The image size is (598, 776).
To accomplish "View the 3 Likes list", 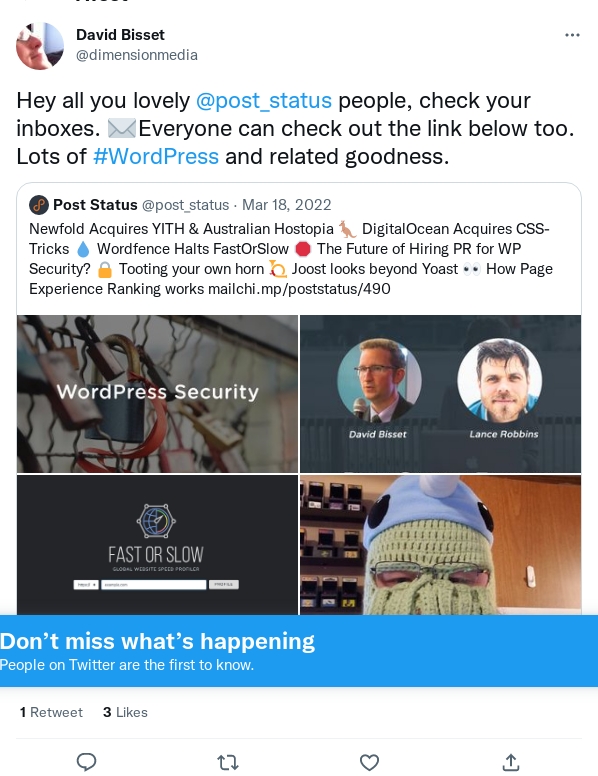I will 125,712.
